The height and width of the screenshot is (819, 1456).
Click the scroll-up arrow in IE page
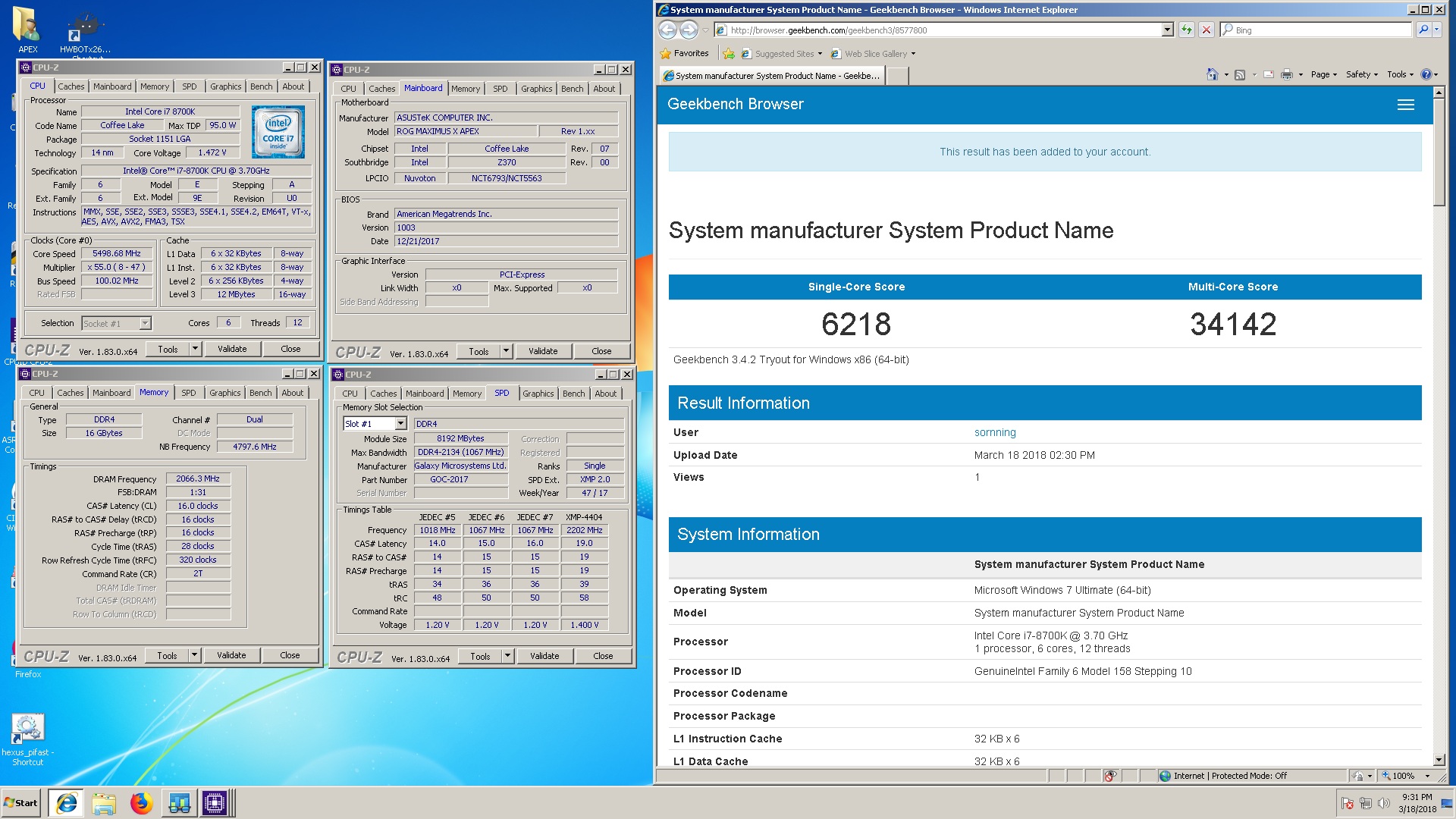1439,93
